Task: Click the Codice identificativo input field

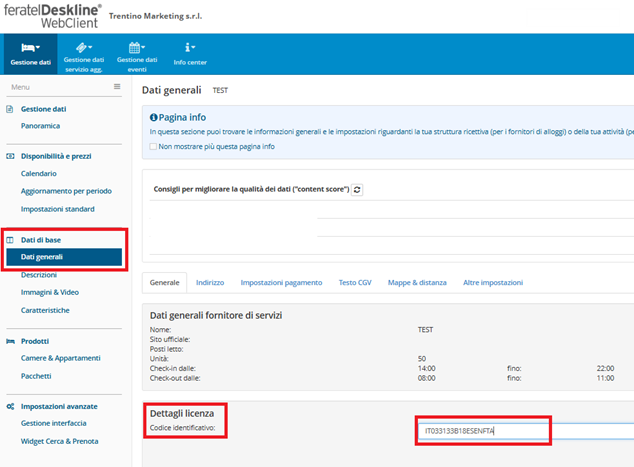Action: tap(526, 431)
